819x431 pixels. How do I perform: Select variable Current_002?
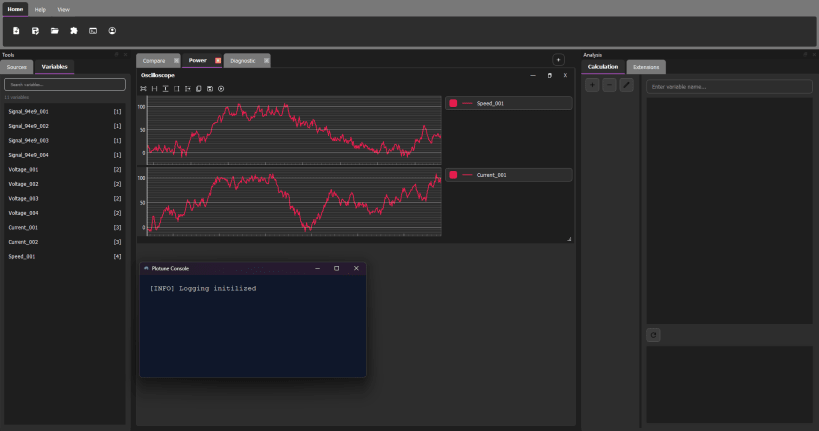(65, 242)
